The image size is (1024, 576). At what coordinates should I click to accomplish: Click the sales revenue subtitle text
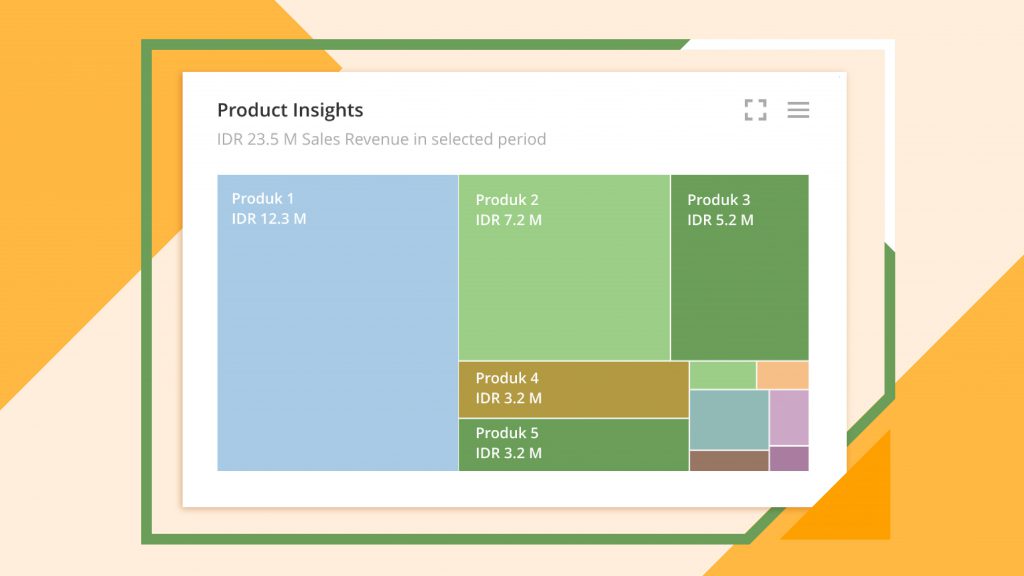[x=383, y=139]
